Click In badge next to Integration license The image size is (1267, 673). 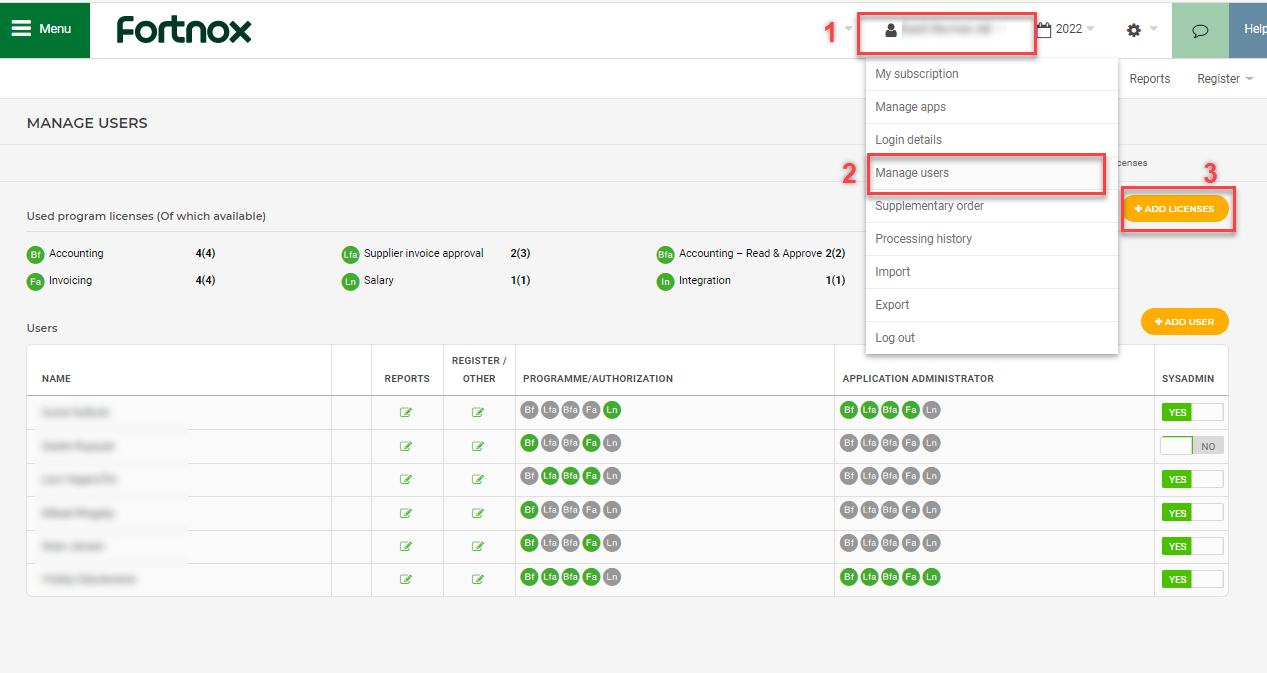tap(665, 282)
